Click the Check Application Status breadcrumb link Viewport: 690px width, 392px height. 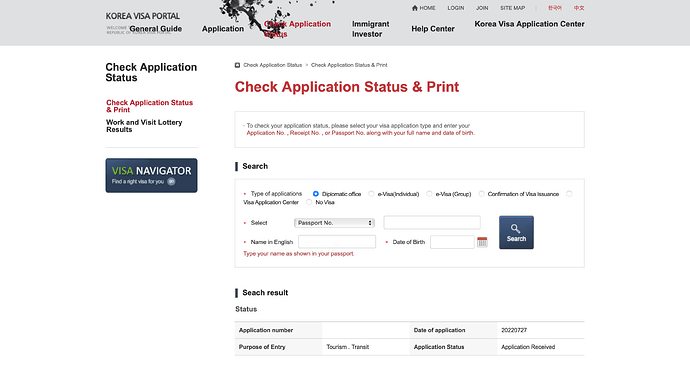(272, 65)
